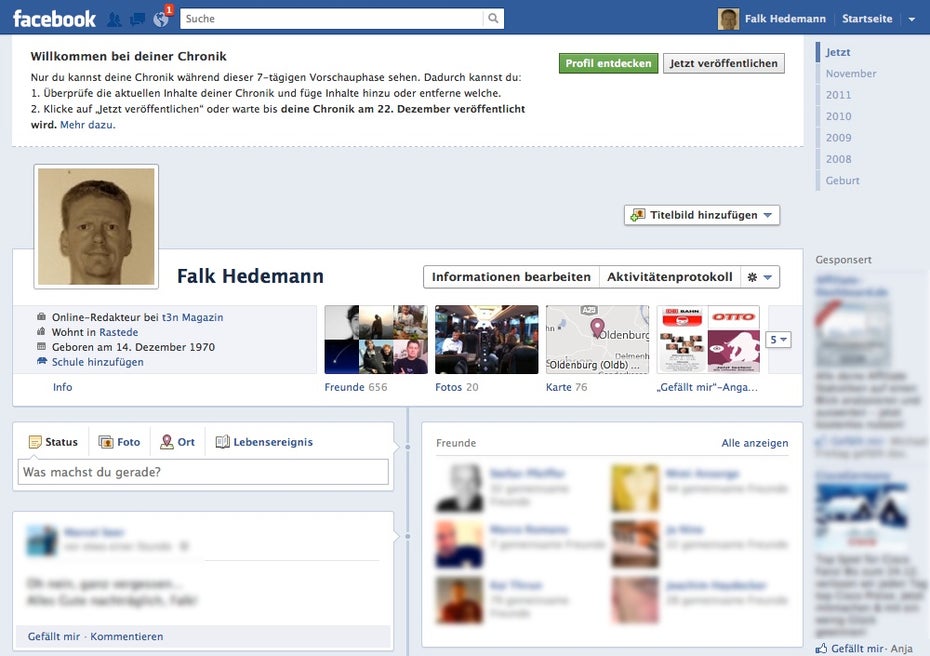Expand the 5 more sections dropdown
Image resolution: width=930 pixels, height=656 pixels.
778,339
